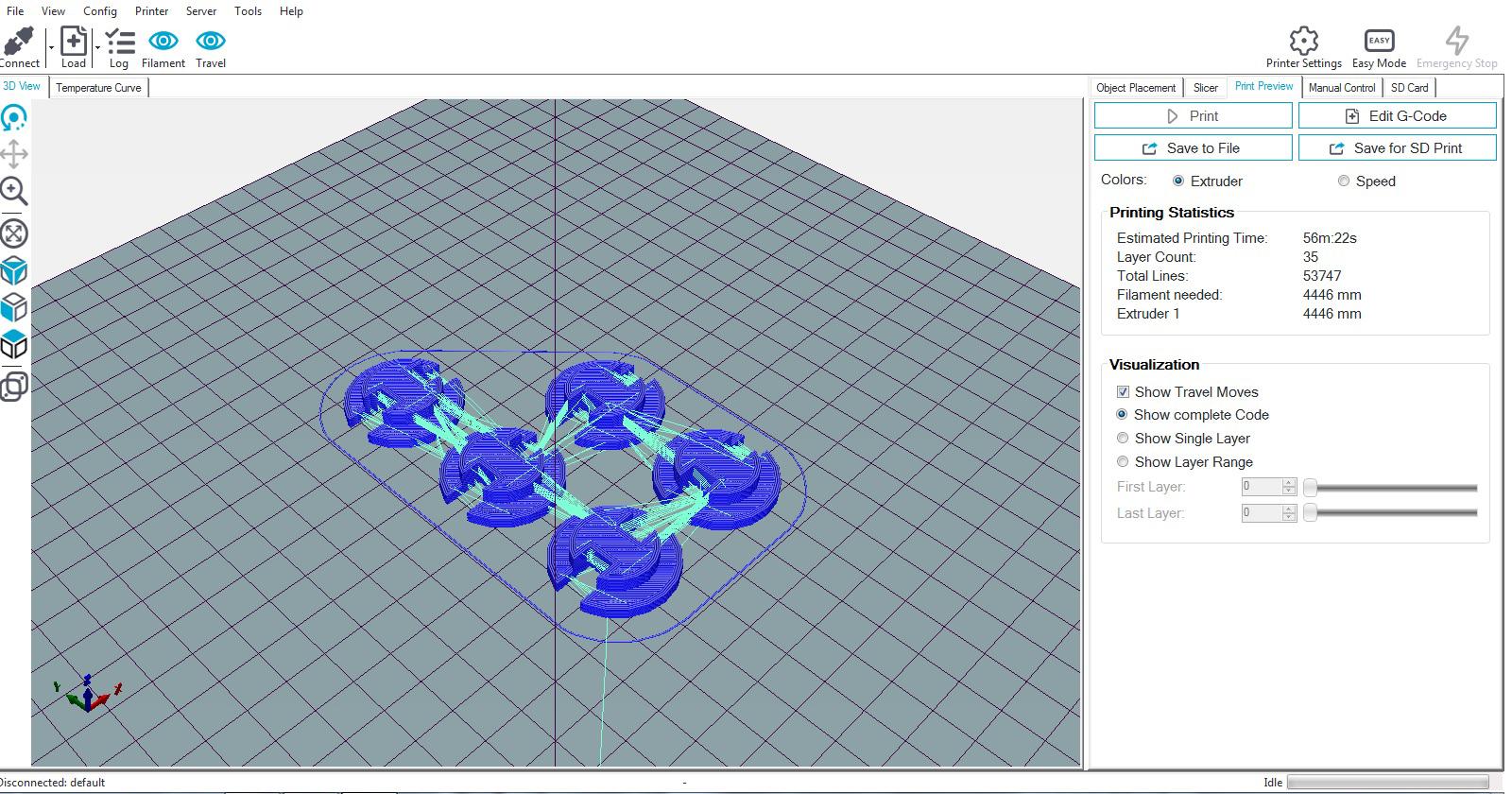
Task: Click the axis orientation gizmo
Action: (87, 693)
